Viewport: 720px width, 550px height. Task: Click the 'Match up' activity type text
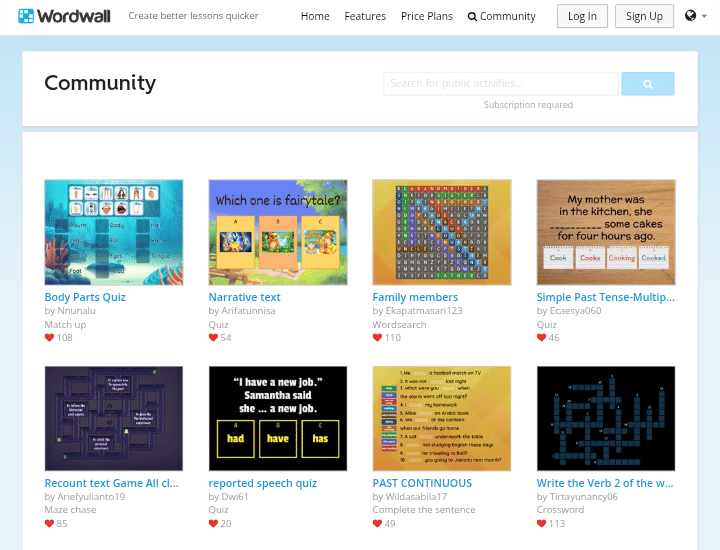pyautogui.click(x=65, y=325)
